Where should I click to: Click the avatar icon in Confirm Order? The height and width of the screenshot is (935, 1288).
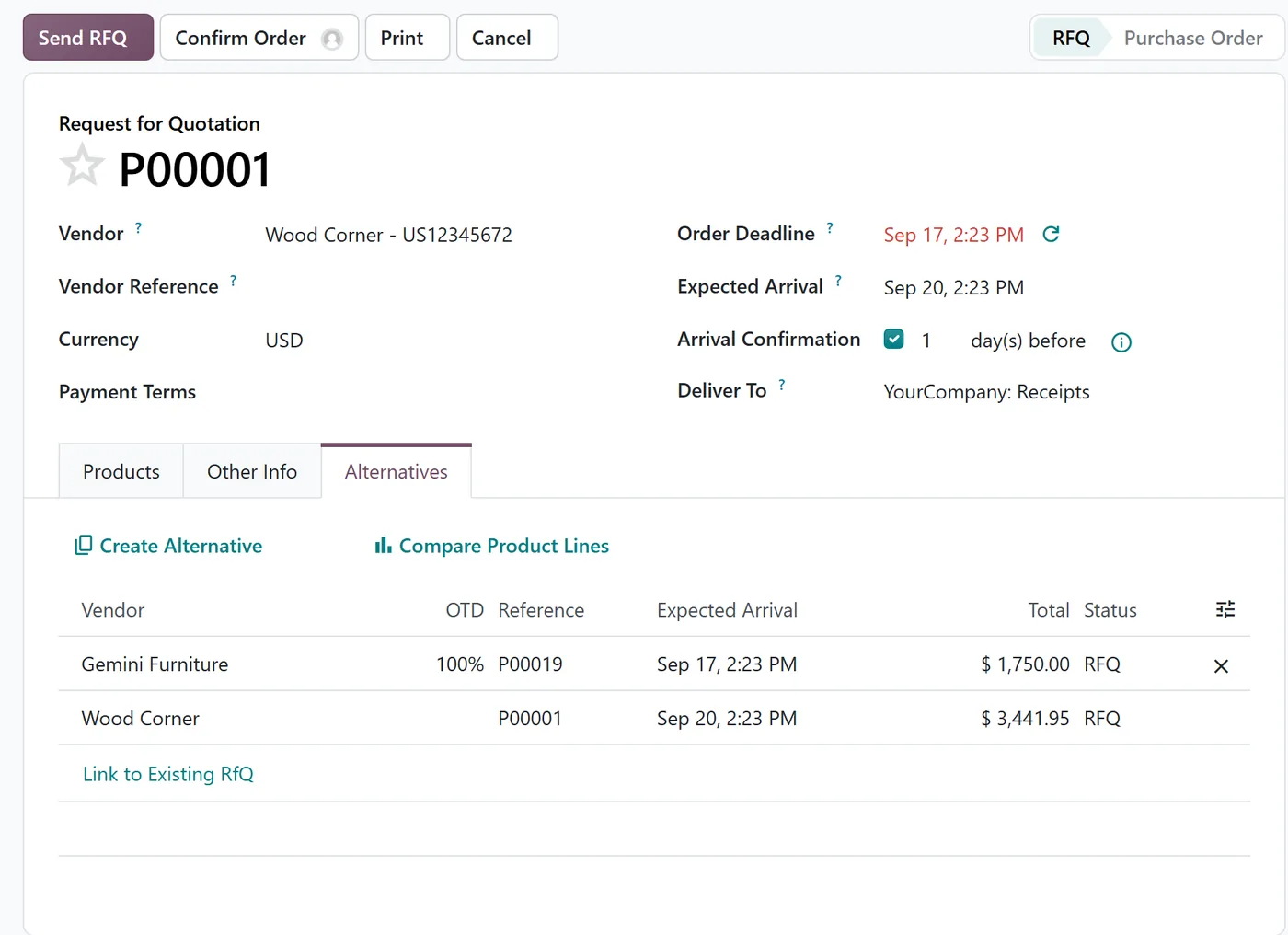tap(332, 39)
